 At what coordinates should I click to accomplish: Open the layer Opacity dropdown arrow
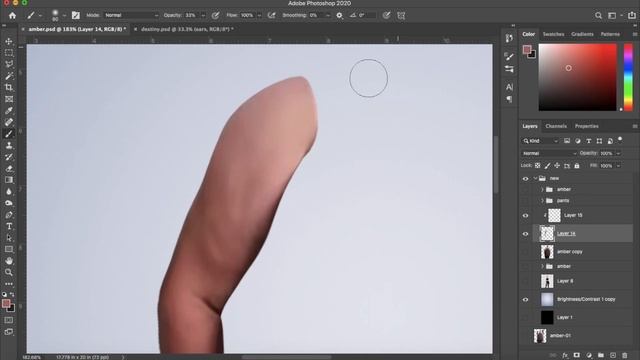click(x=618, y=153)
